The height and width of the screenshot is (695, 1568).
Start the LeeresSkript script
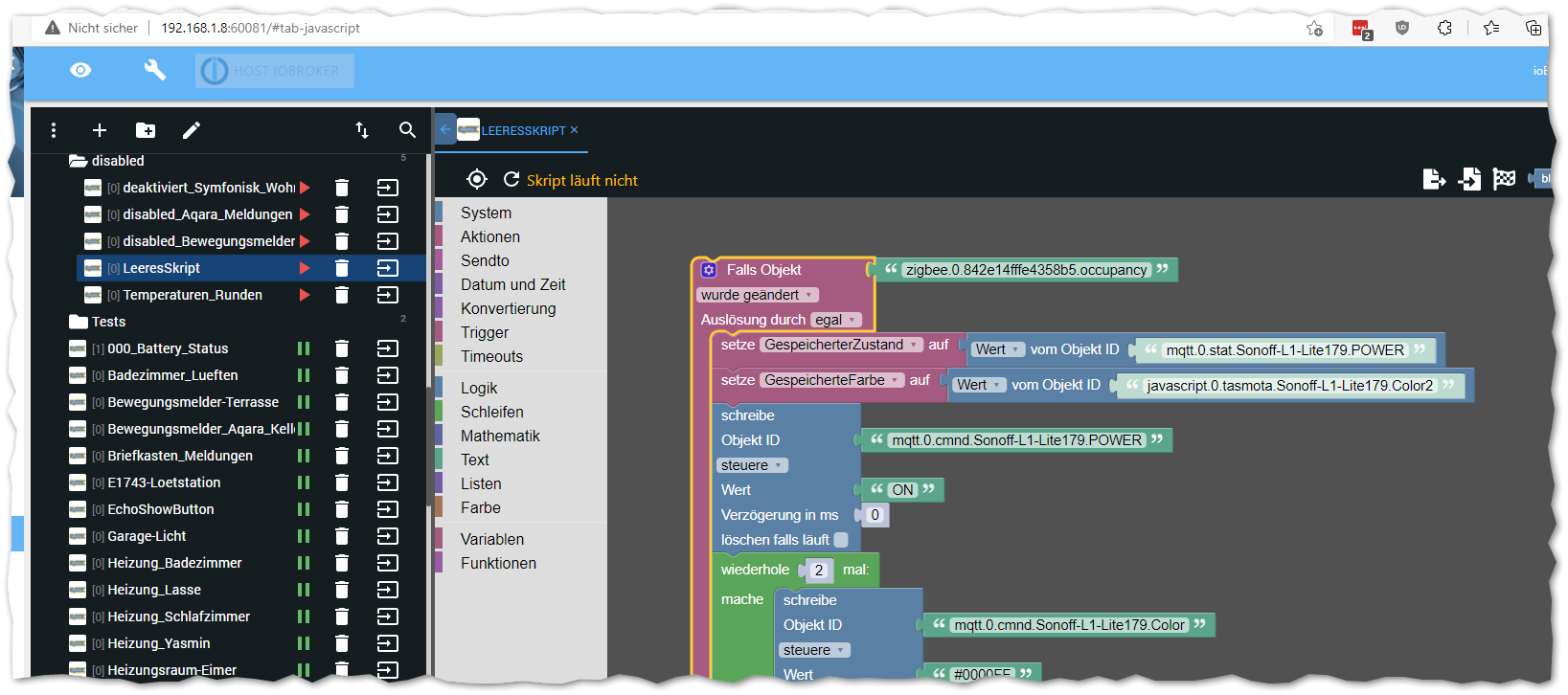point(305,268)
